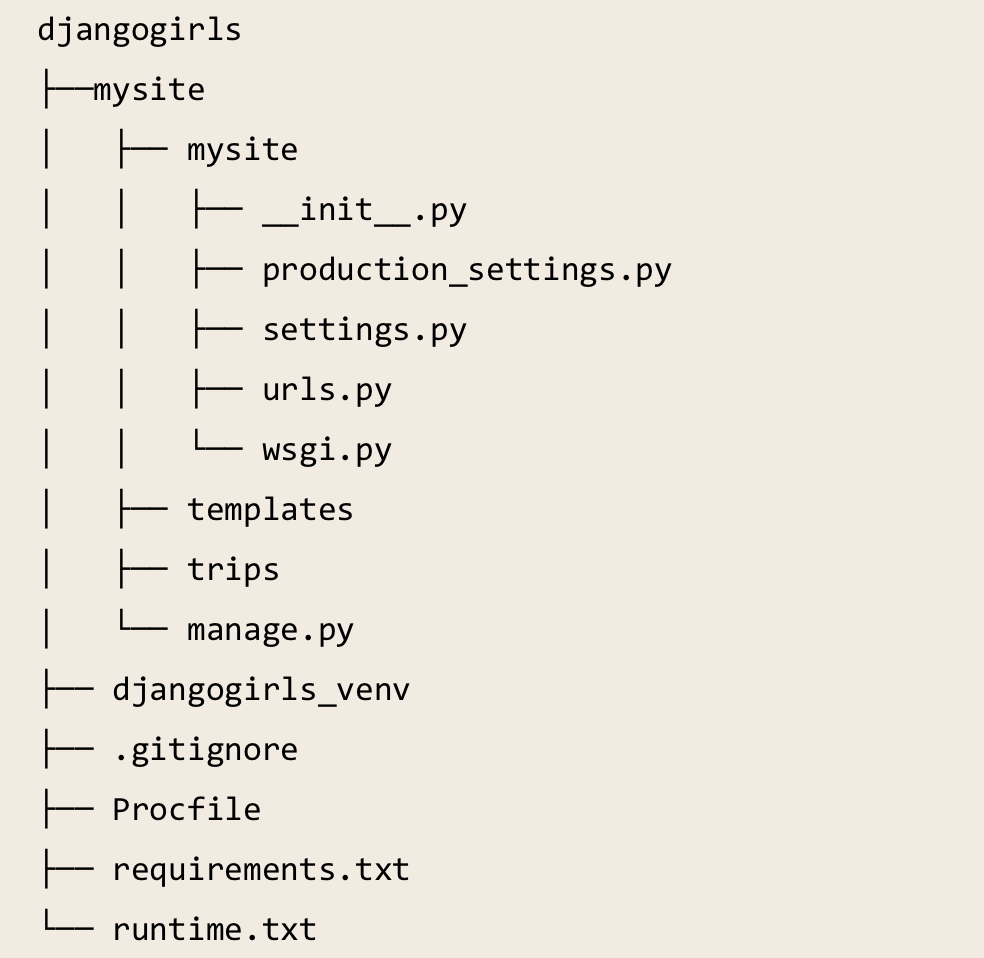Image resolution: width=984 pixels, height=958 pixels.
Task: Click the branch connector before templates
Action: (141, 510)
